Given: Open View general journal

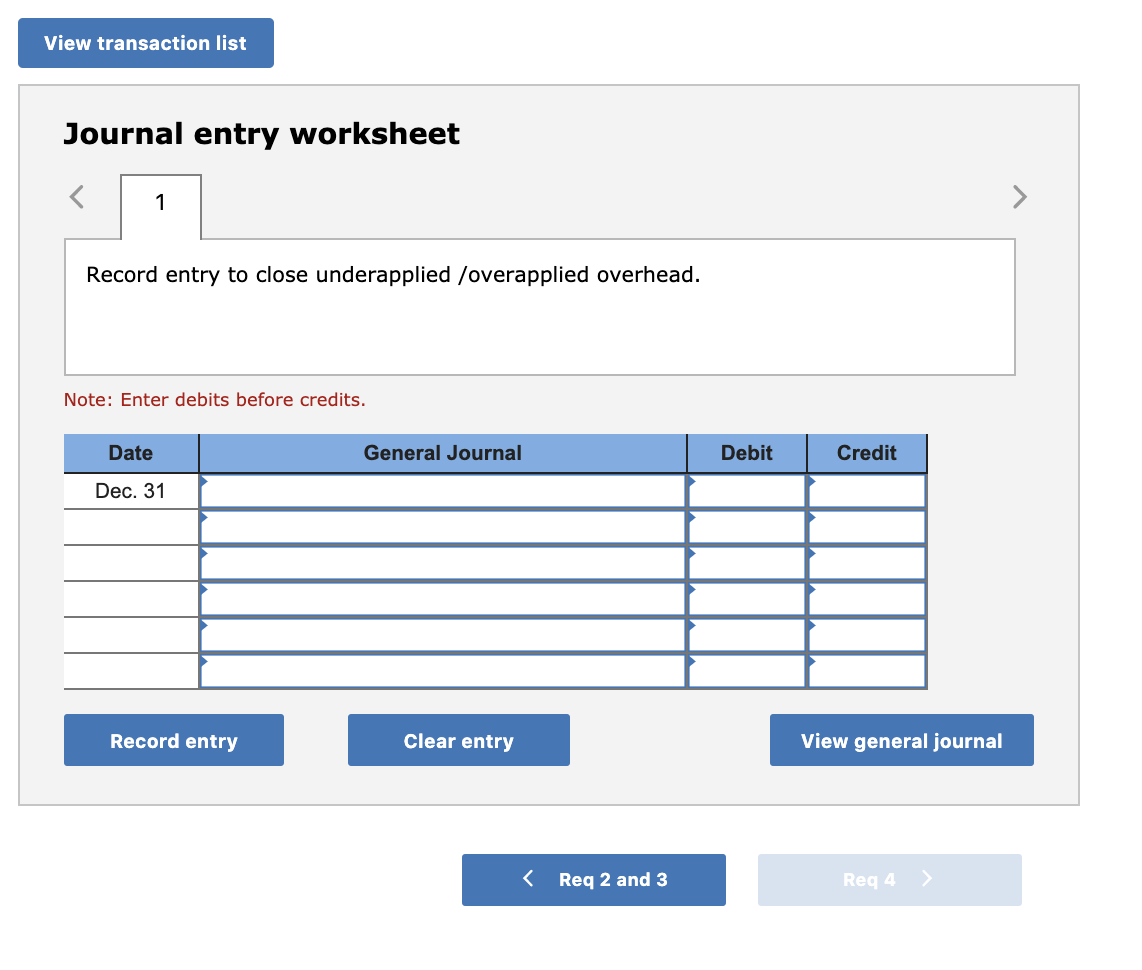Looking at the screenshot, I should pos(902,740).
